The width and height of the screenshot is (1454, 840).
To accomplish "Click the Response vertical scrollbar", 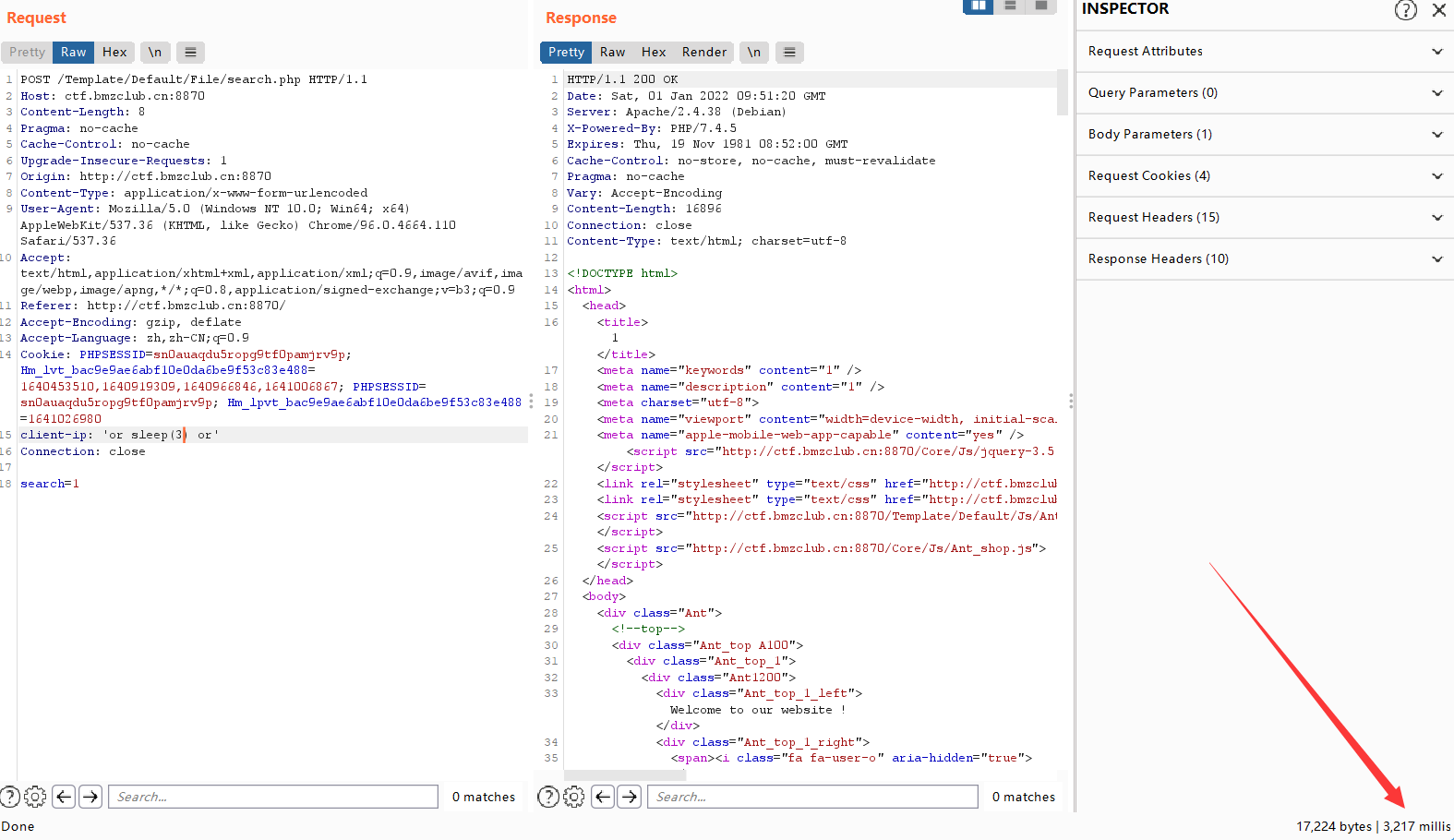I will (x=1062, y=92).
